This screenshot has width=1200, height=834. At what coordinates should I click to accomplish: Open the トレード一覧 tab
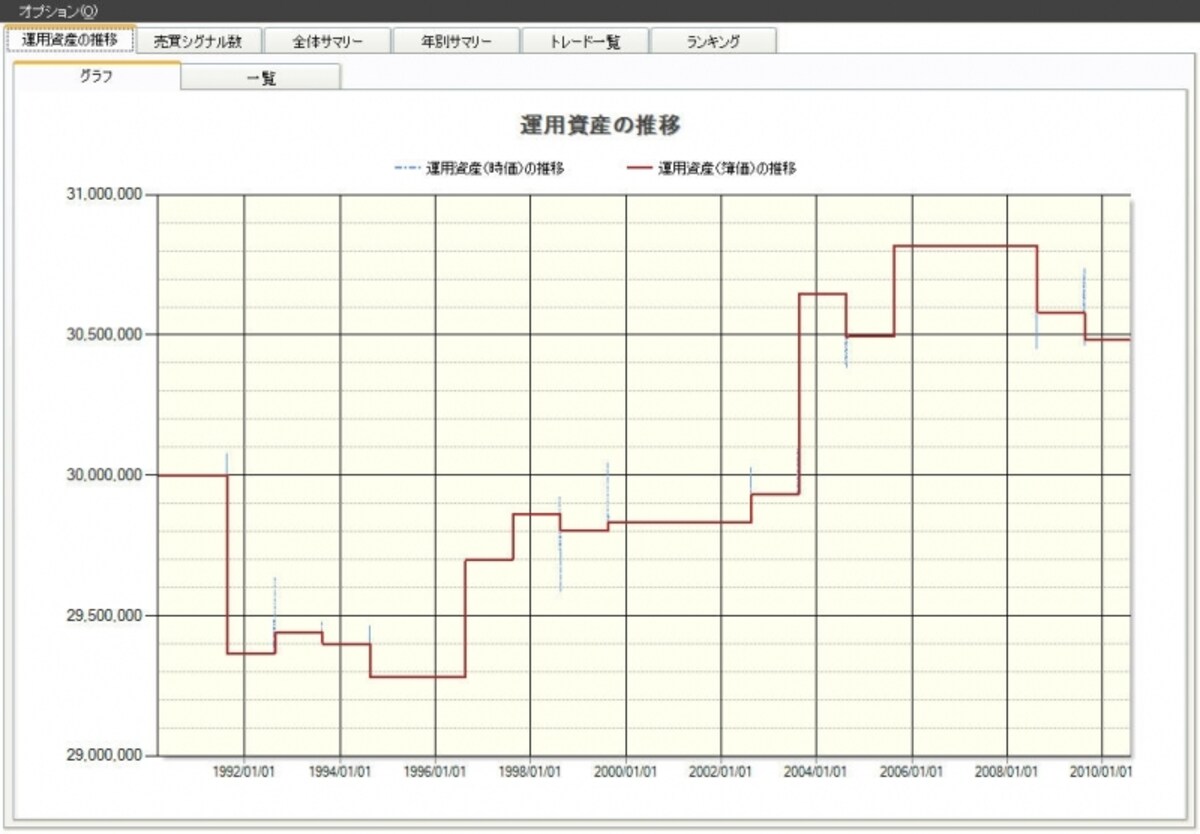click(x=585, y=41)
